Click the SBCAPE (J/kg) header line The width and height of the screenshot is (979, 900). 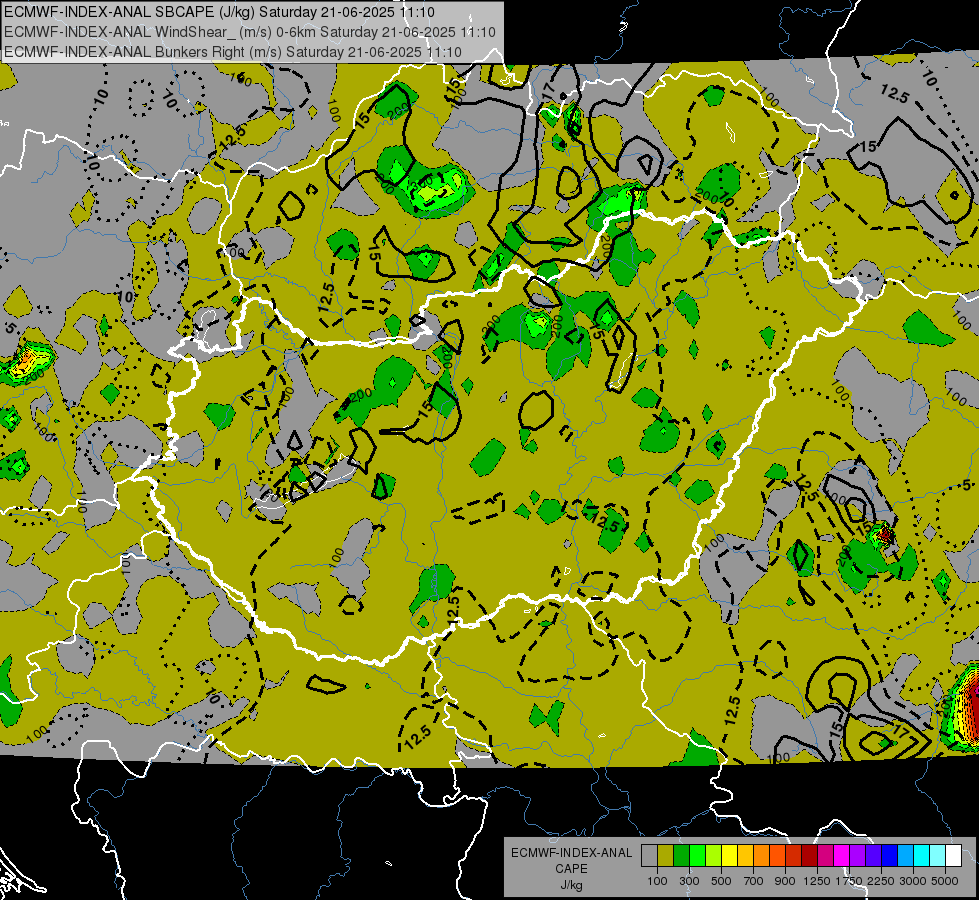219,12
